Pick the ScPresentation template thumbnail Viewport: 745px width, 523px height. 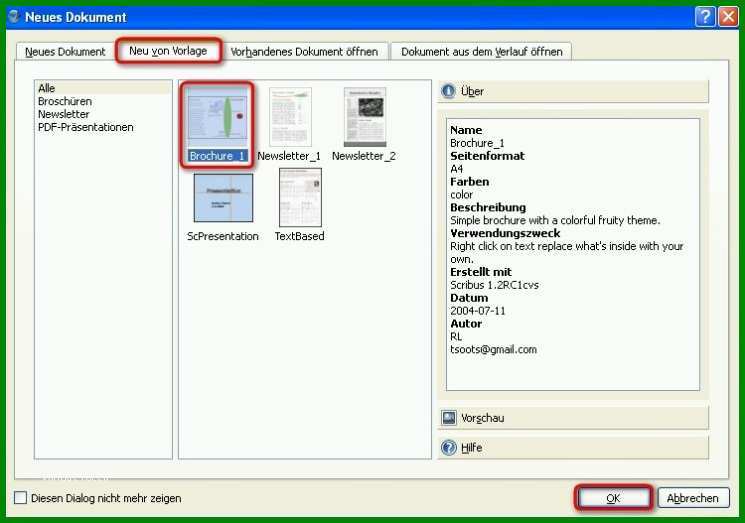pos(223,198)
